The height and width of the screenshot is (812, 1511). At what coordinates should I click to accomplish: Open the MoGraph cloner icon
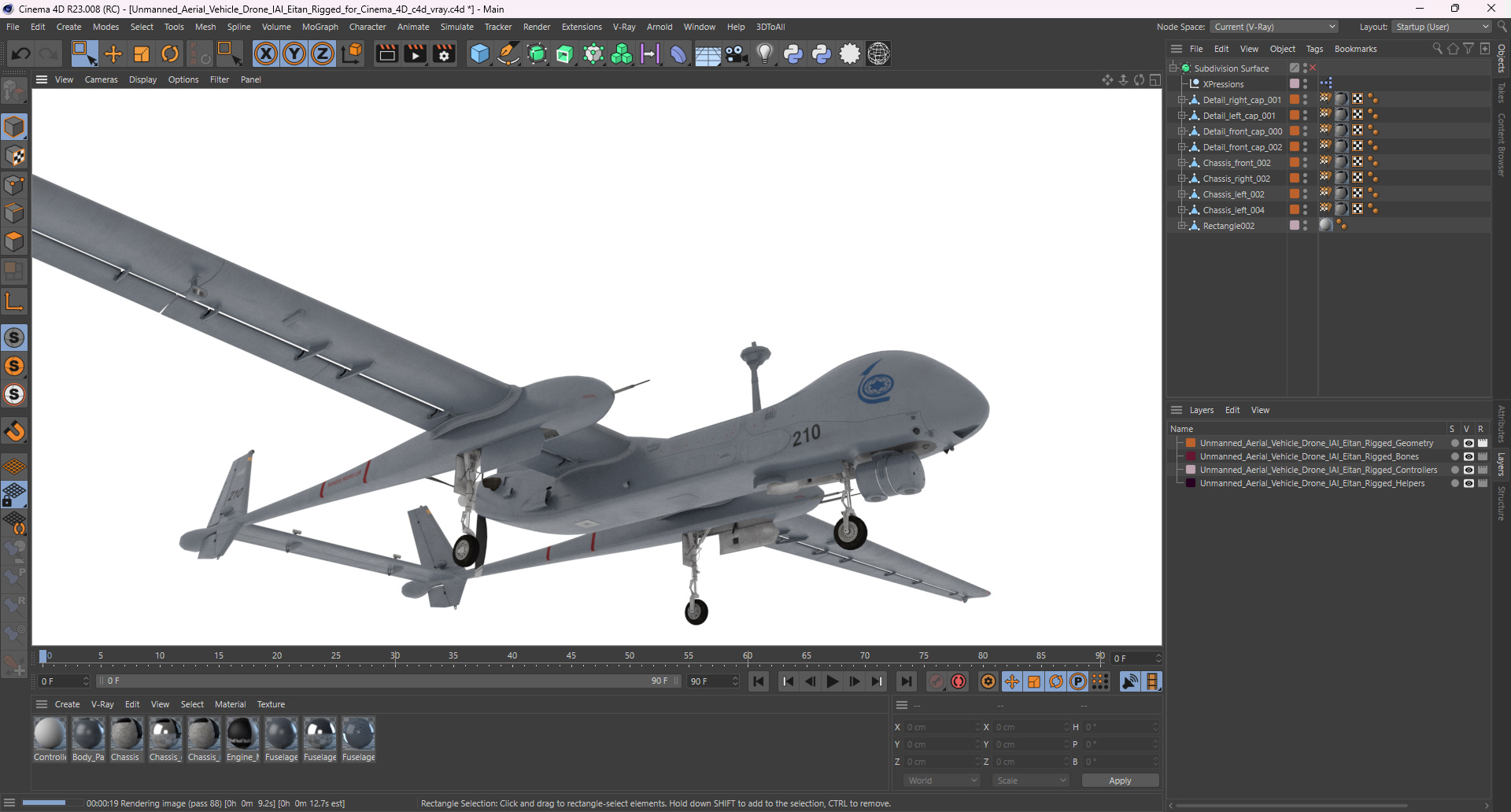pyautogui.click(x=622, y=54)
